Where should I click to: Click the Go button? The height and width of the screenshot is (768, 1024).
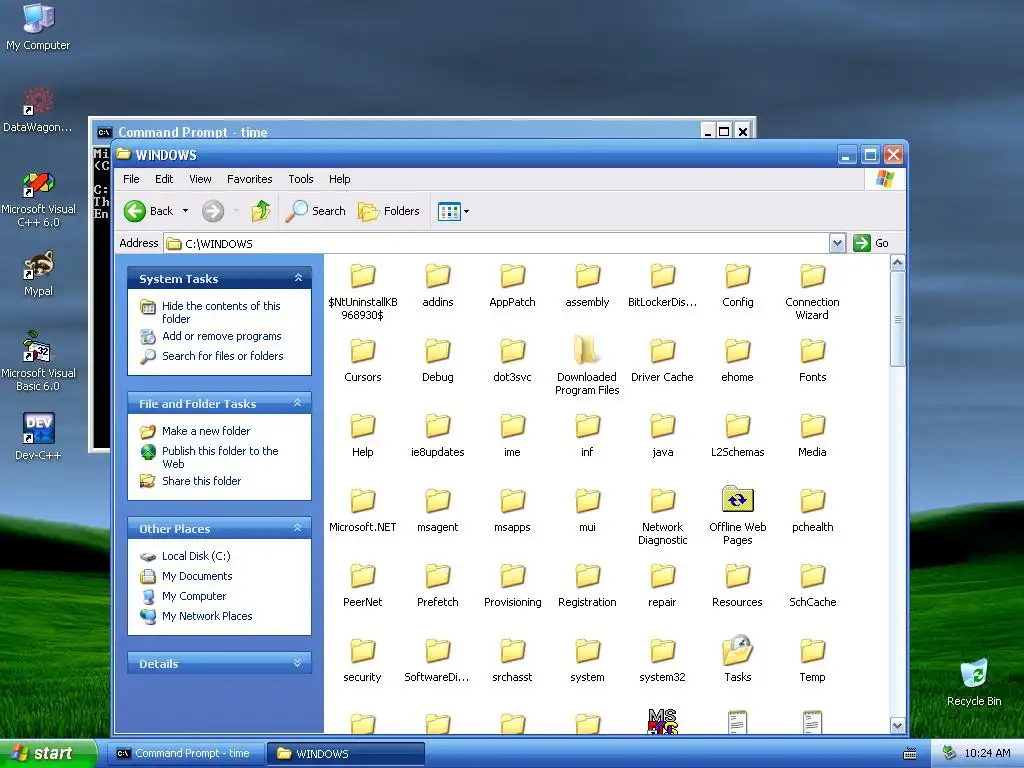(x=872, y=243)
